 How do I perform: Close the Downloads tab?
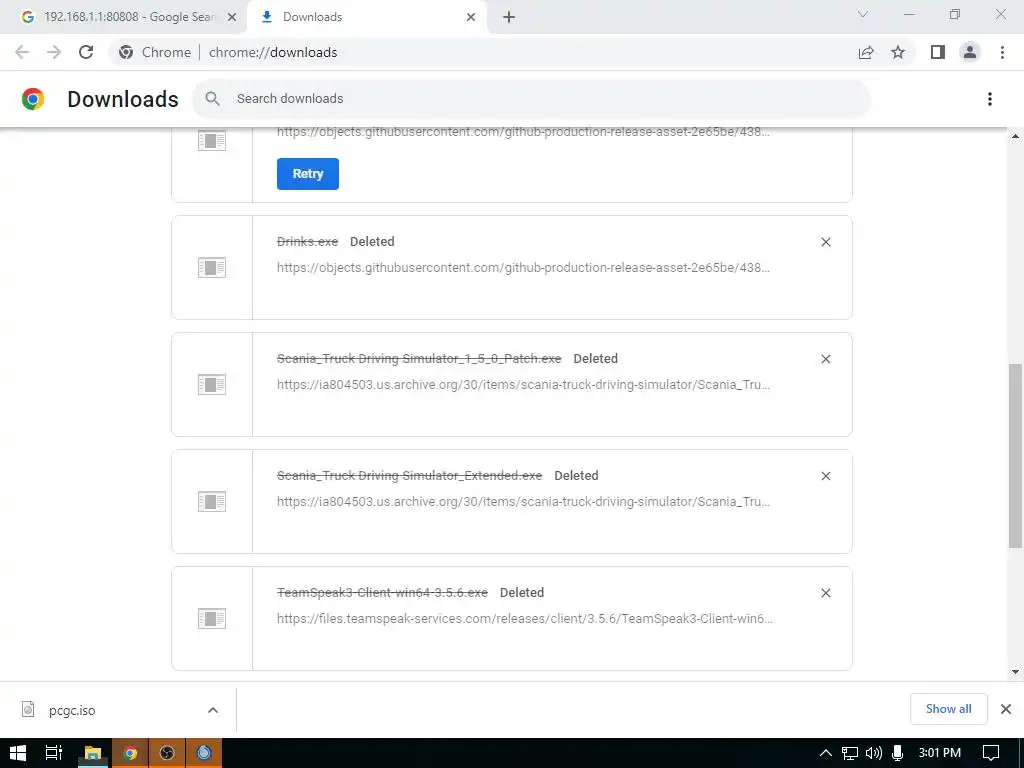[x=471, y=17]
